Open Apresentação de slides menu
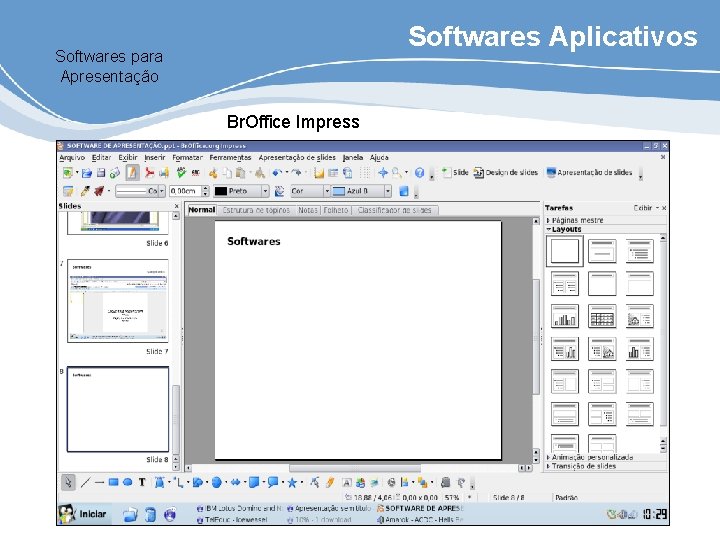720x540 pixels. (297, 158)
